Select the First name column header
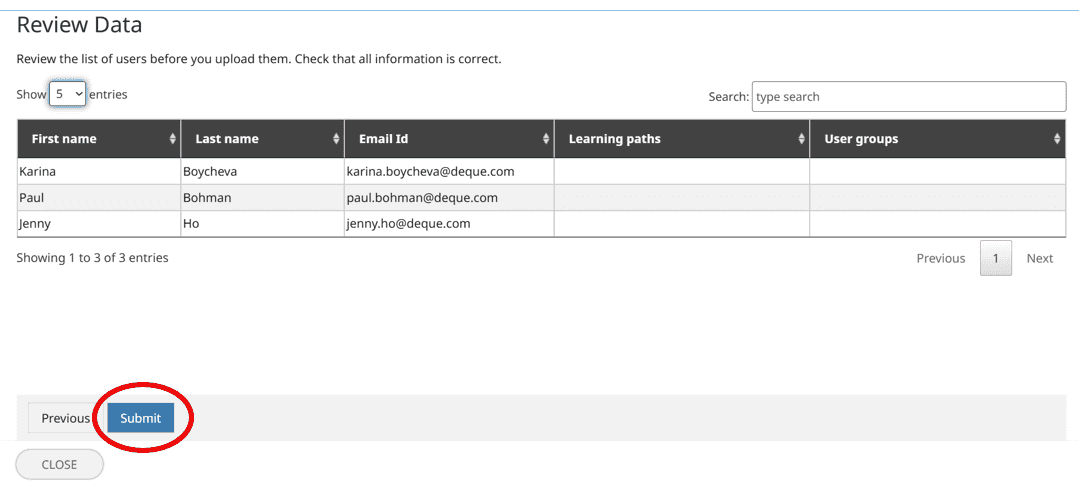1088x493 pixels. 64,139
